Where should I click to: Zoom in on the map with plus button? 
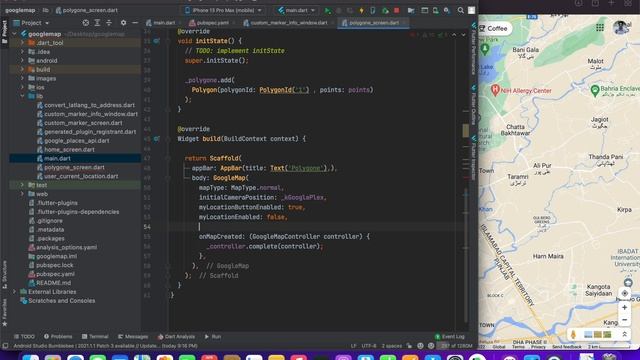[624, 307]
